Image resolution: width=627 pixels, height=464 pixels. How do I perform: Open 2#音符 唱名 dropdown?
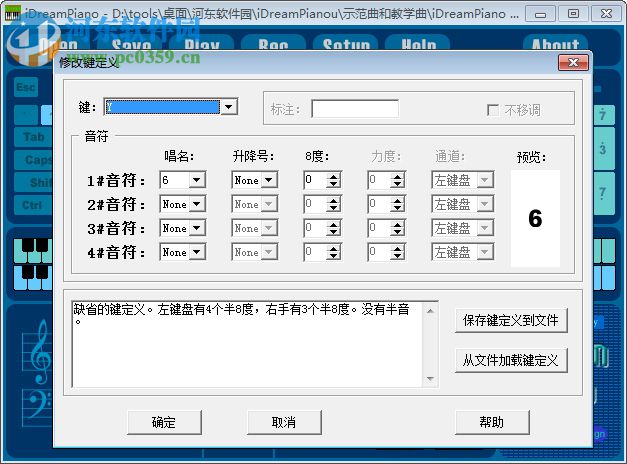(196, 204)
